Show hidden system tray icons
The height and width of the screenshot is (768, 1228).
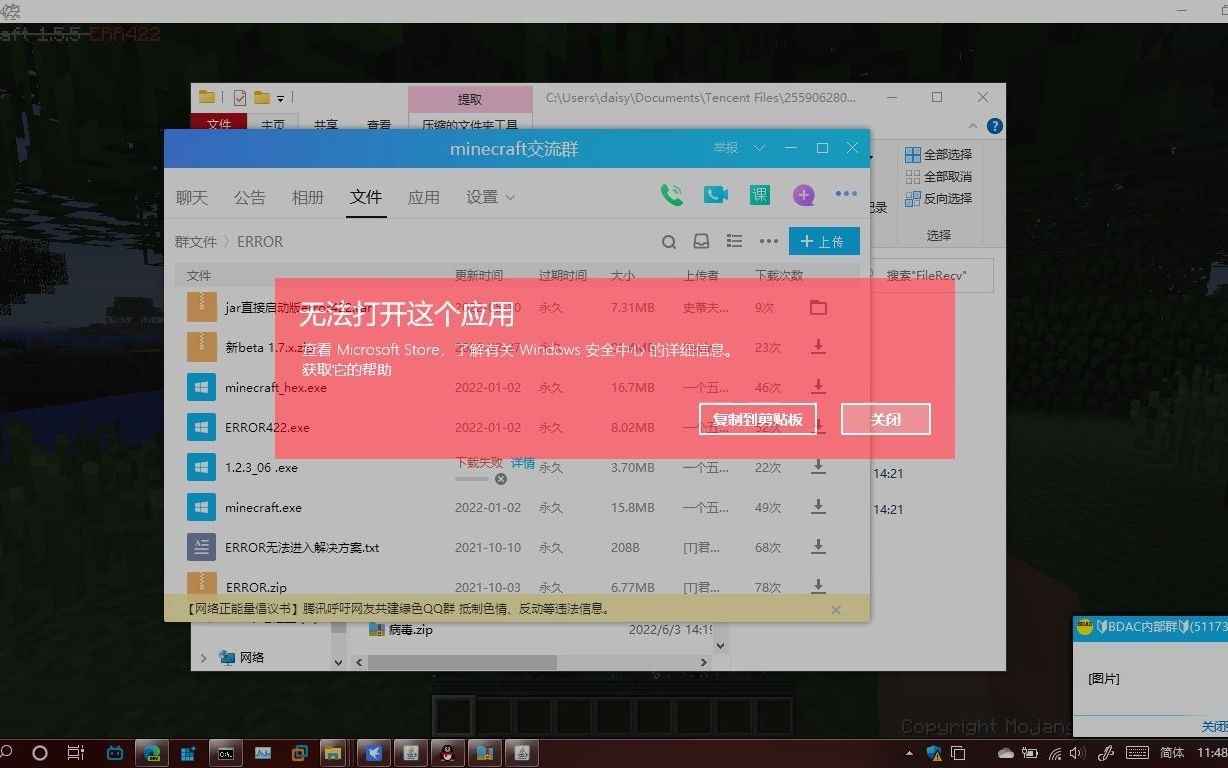pos(909,753)
